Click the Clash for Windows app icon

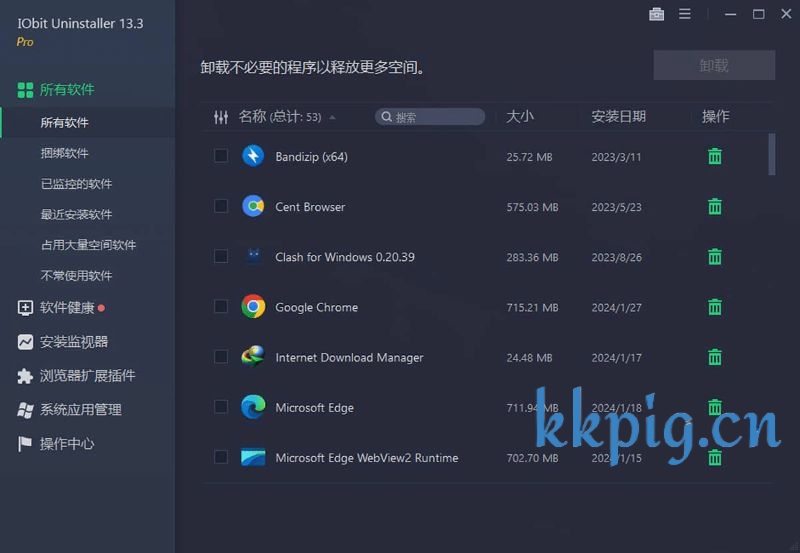[x=253, y=257]
